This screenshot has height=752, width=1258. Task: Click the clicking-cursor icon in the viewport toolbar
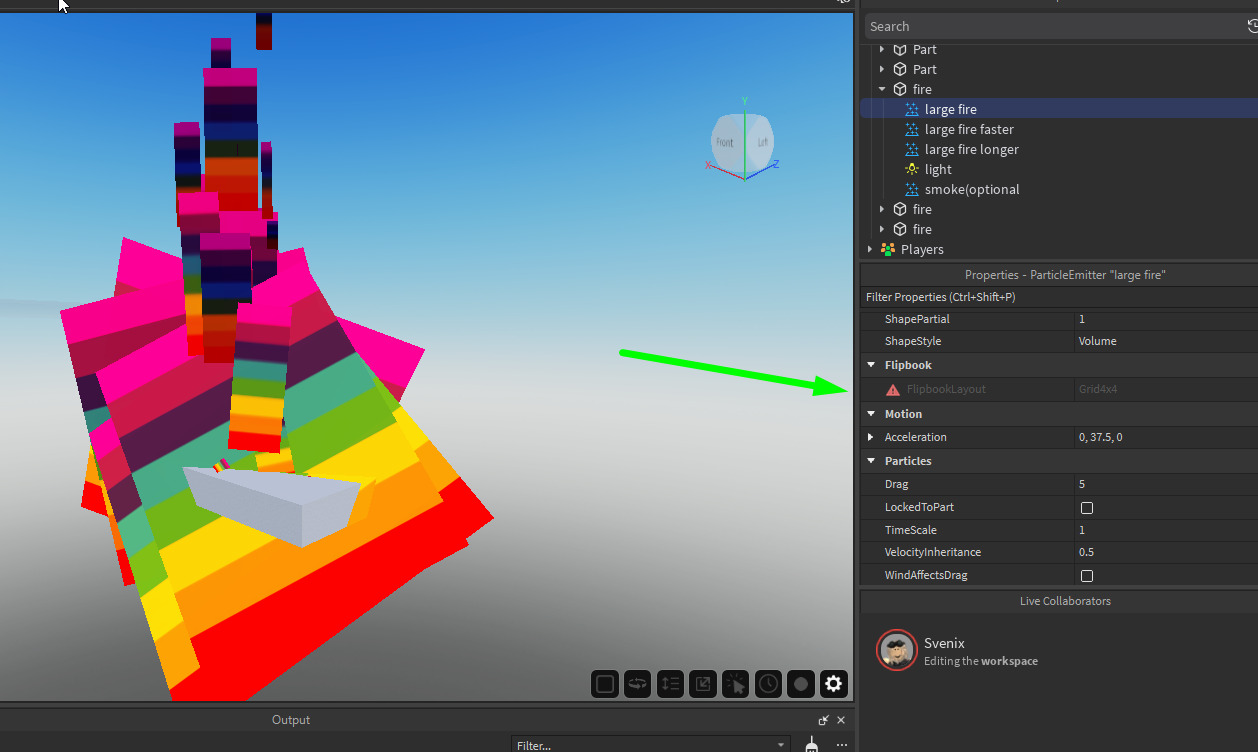[x=735, y=684]
